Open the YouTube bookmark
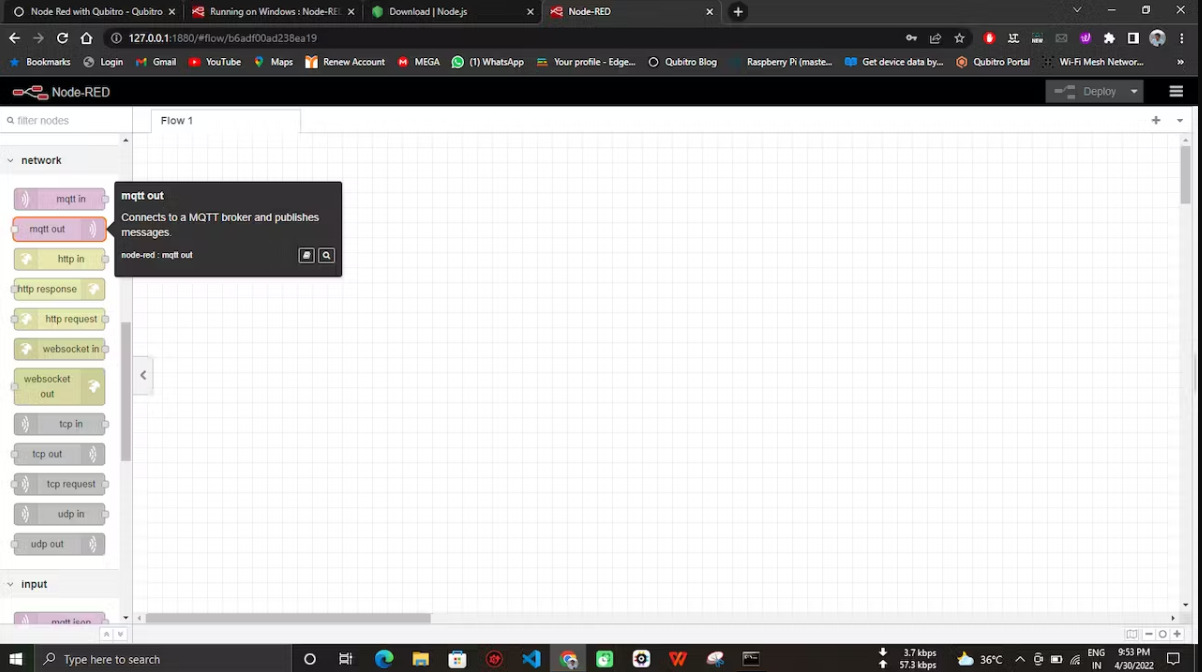 215,62
